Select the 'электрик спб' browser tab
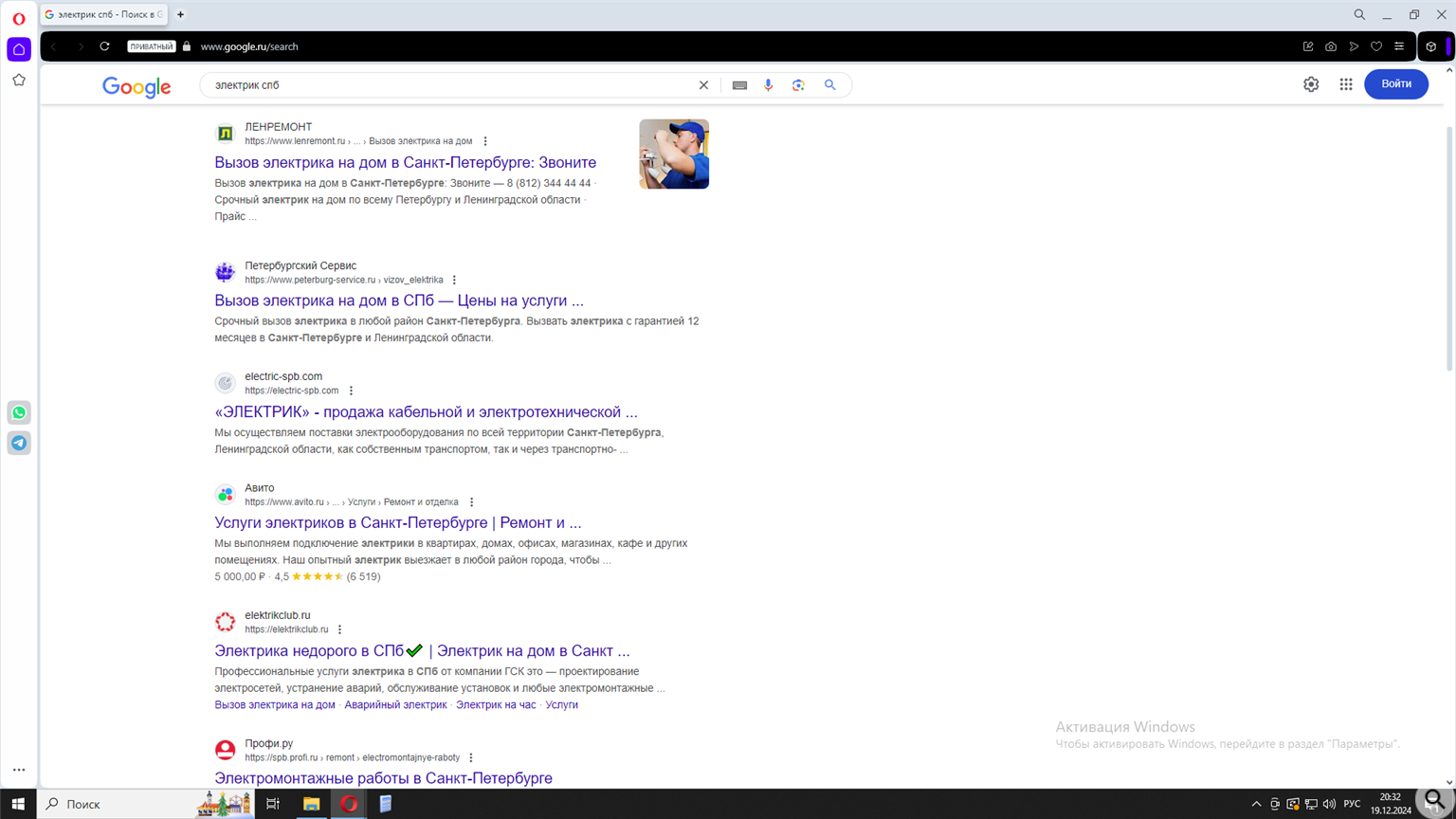 [x=102, y=14]
